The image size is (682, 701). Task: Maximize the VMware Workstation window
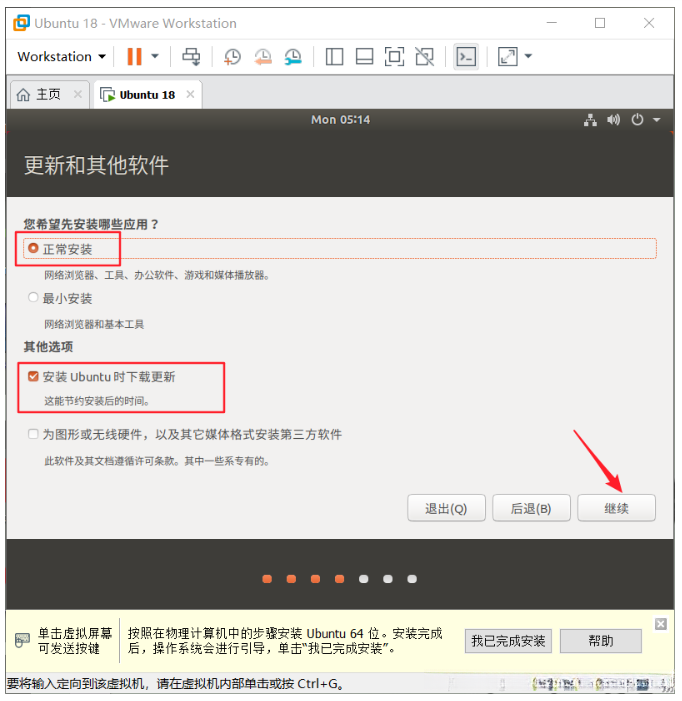[x=600, y=22]
